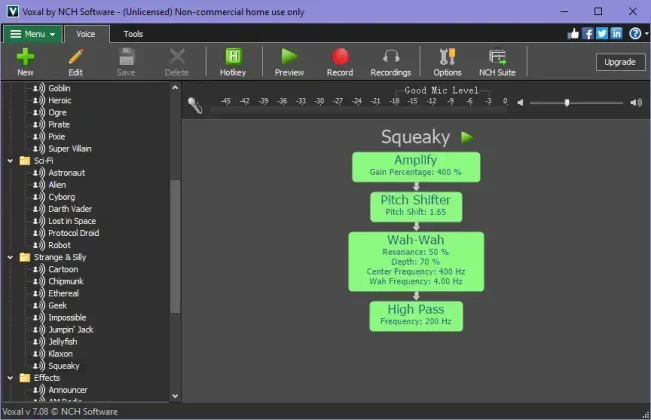The height and width of the screenshot is (420, 651).
Task: Click the Upgrade button
Action: 620,62
